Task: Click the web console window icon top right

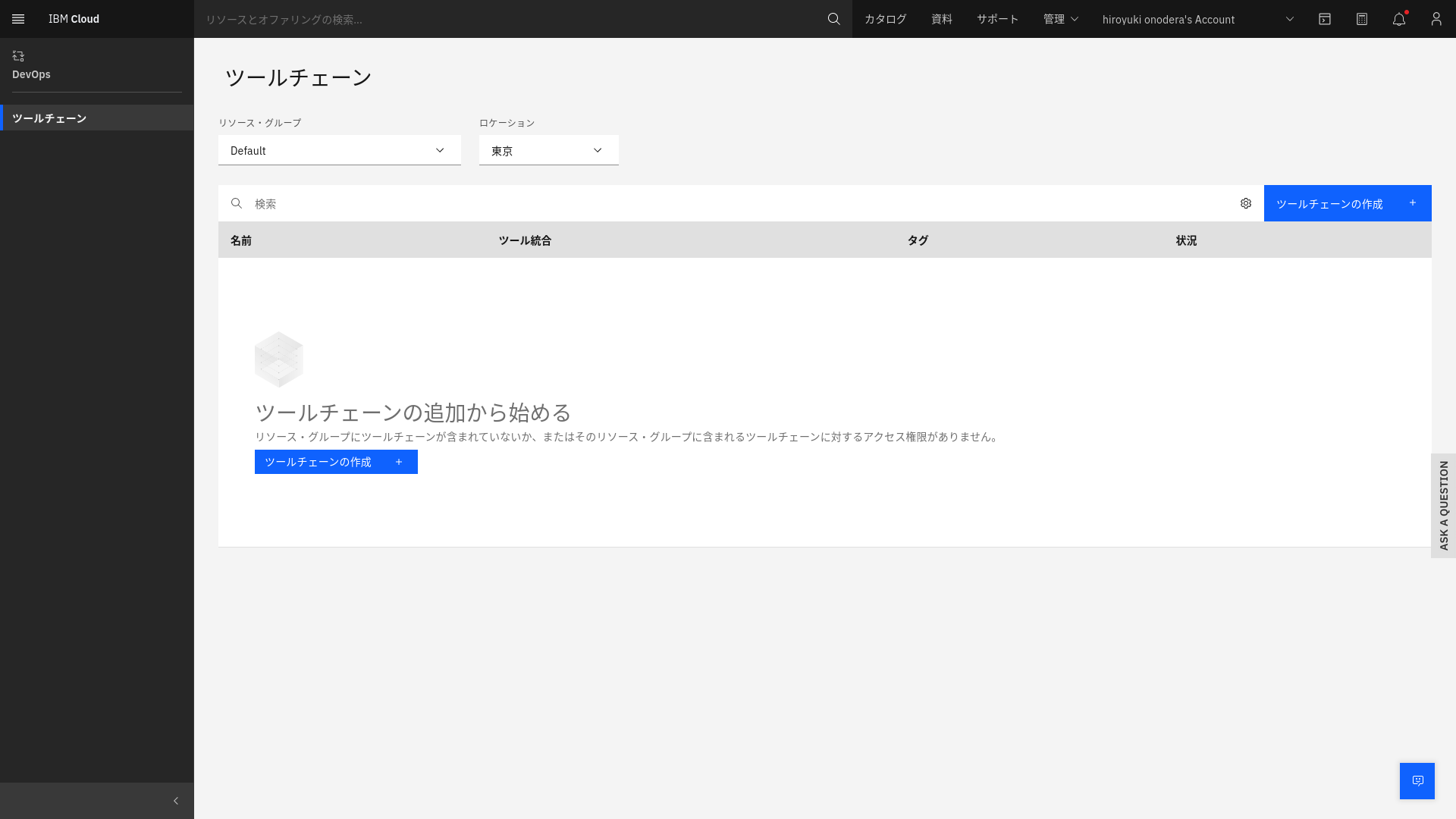Action: [1326, 19]
